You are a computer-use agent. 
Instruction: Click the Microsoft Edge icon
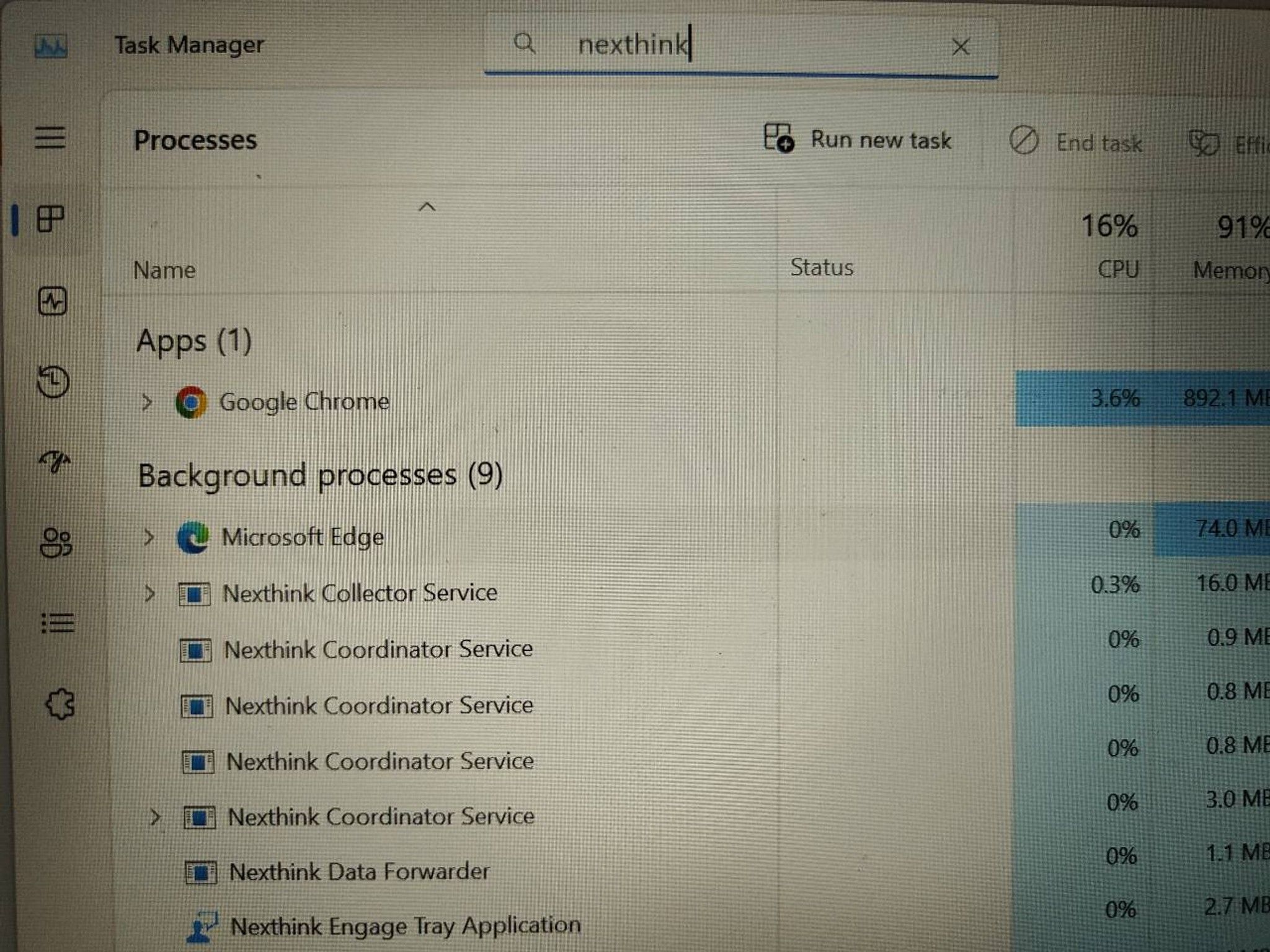(x=193, y=537)
